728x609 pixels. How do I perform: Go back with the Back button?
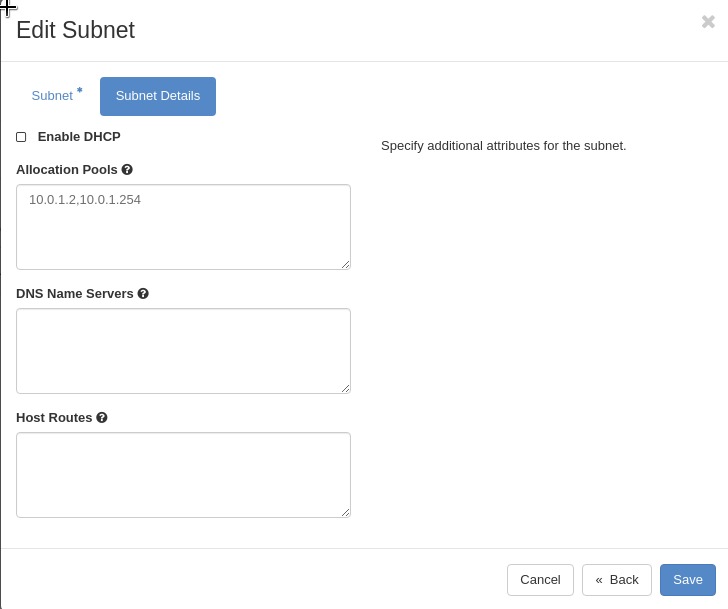point(616,580)
